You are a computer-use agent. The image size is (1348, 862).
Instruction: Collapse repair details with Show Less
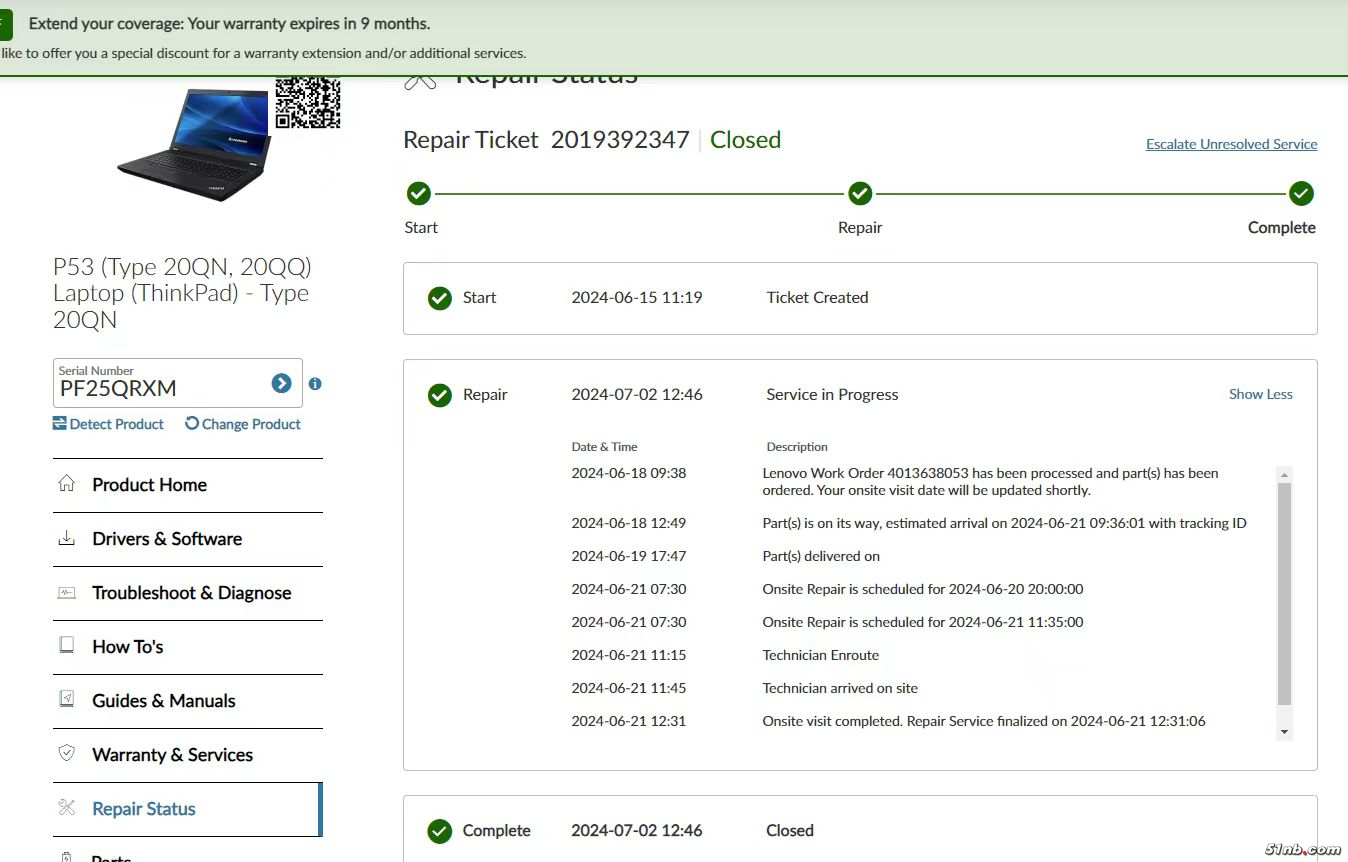1260,394
